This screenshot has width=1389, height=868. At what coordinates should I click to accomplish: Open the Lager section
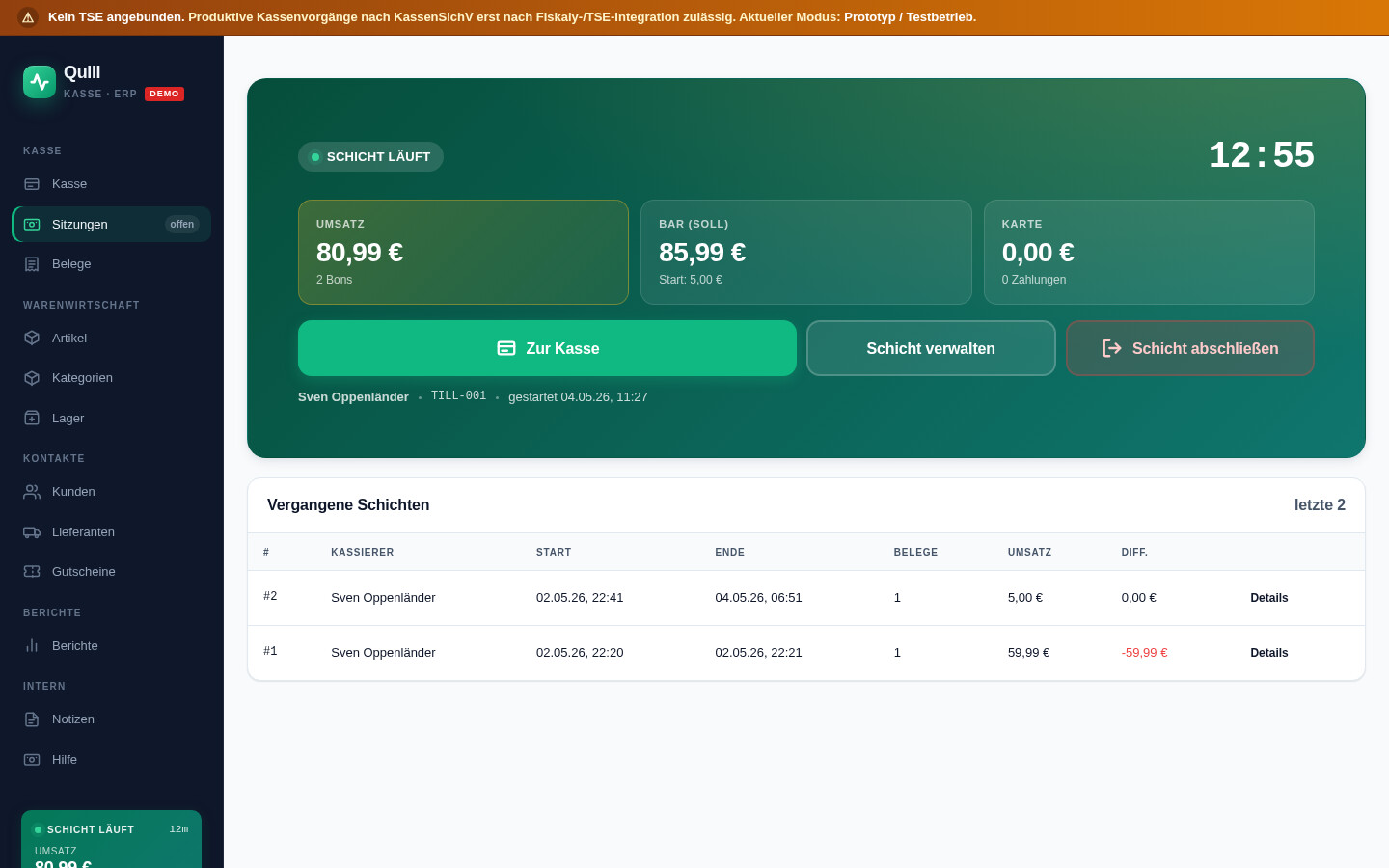(x=111, y=419)
